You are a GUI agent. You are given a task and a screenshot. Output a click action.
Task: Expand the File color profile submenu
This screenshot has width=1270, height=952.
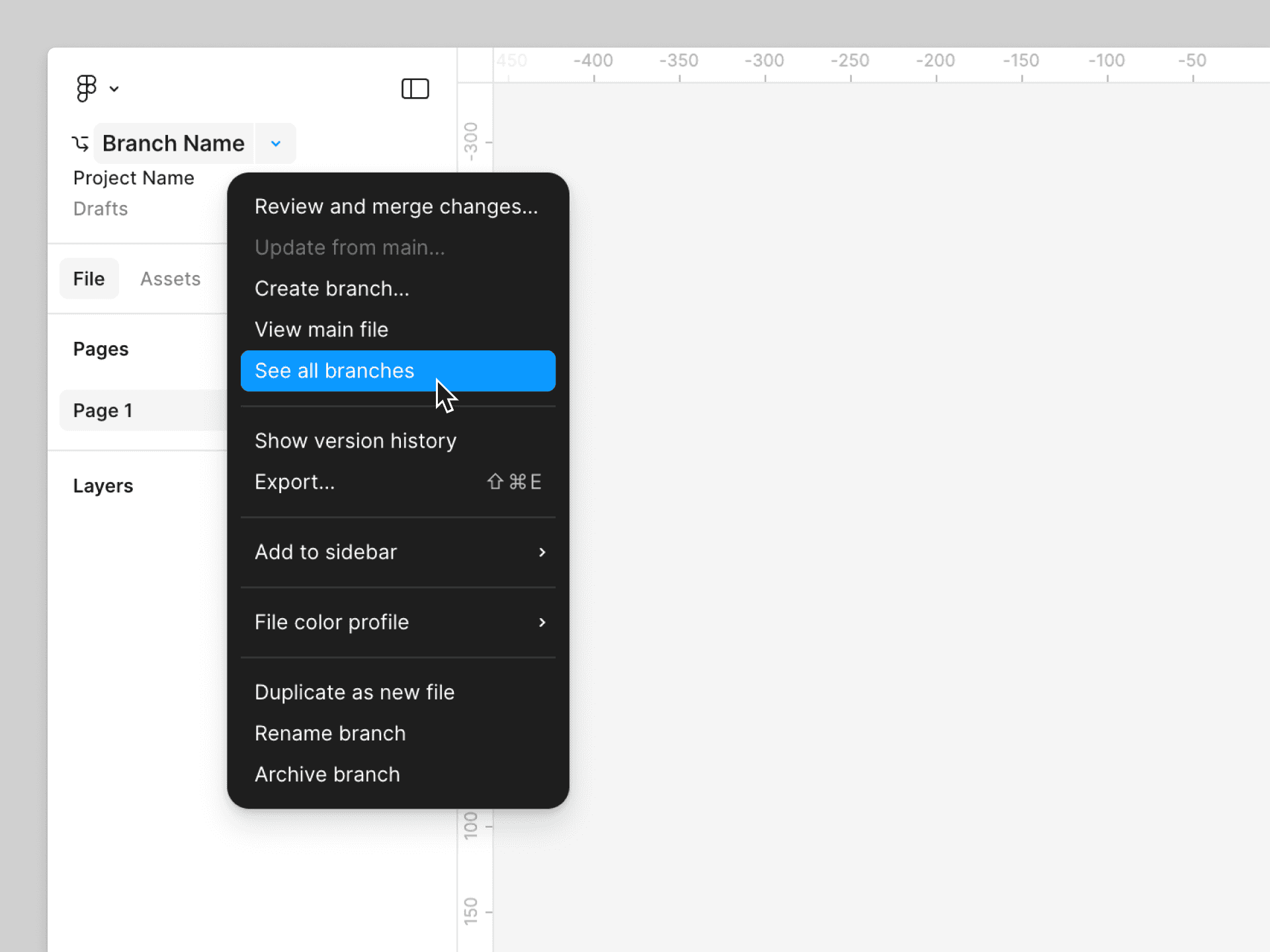(x=398, y=622)
